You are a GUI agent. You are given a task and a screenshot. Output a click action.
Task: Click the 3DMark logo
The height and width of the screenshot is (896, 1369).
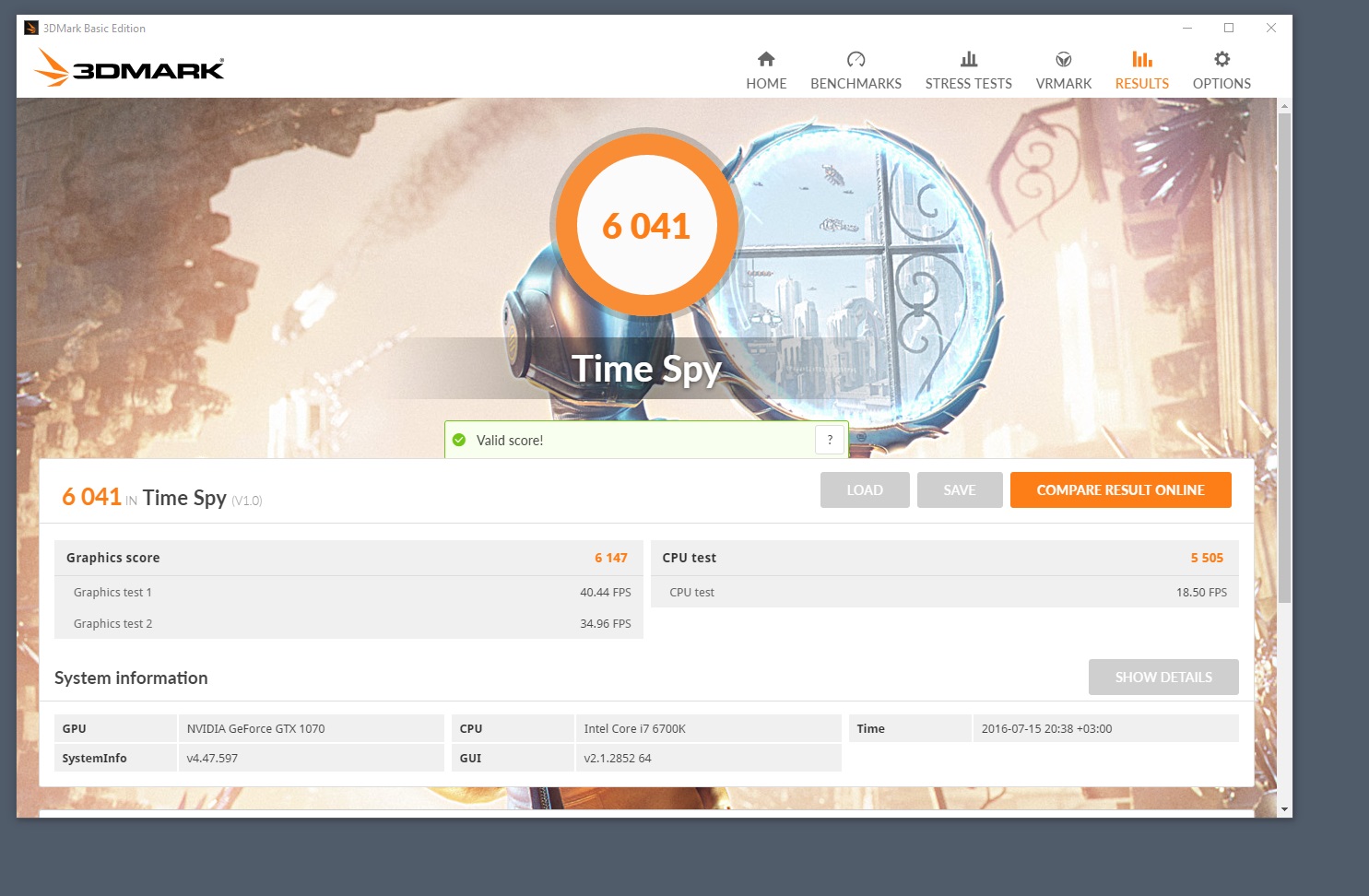point(129,68)
